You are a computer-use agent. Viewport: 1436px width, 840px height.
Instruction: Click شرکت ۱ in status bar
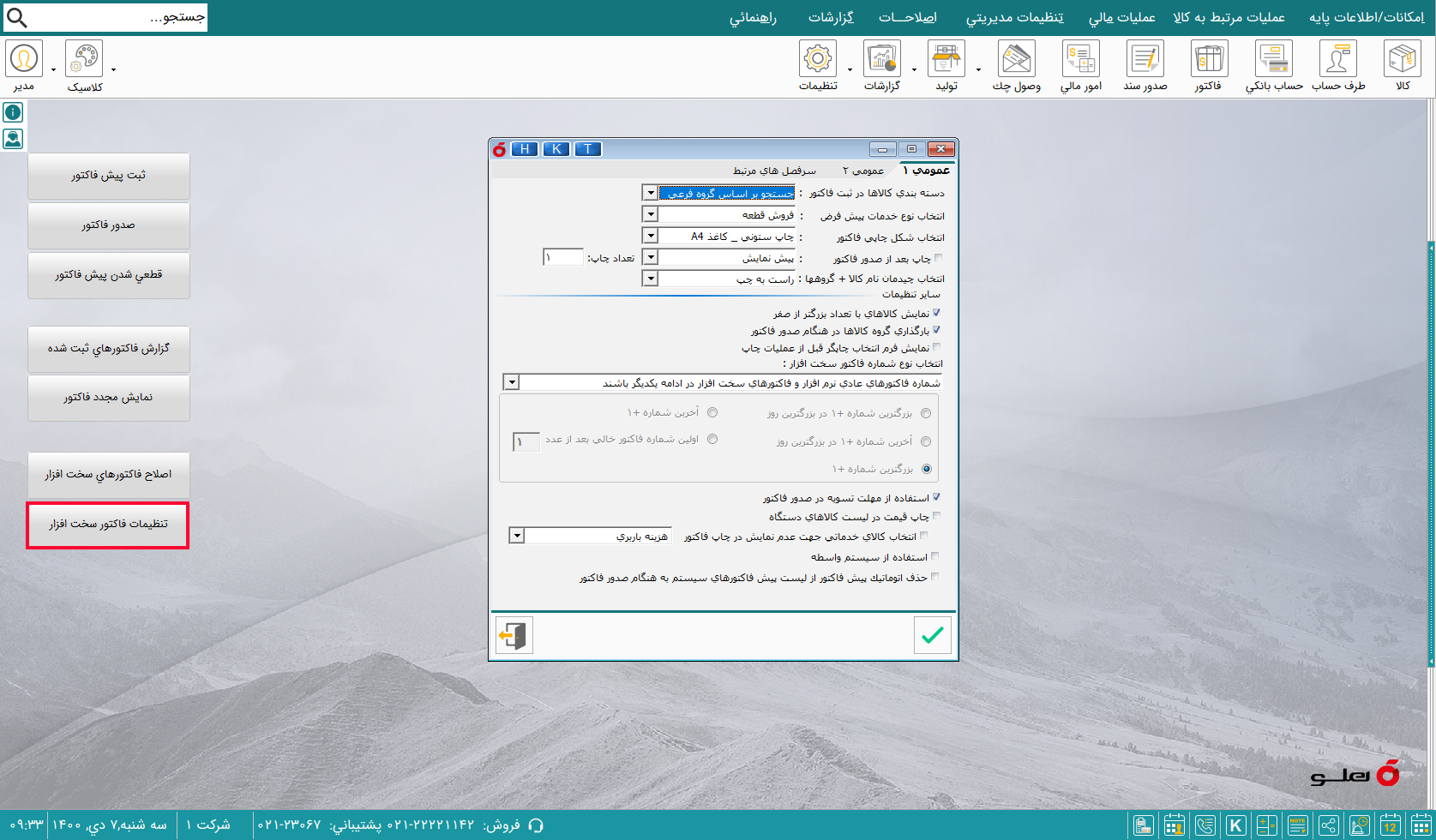(x=208, y=825)
